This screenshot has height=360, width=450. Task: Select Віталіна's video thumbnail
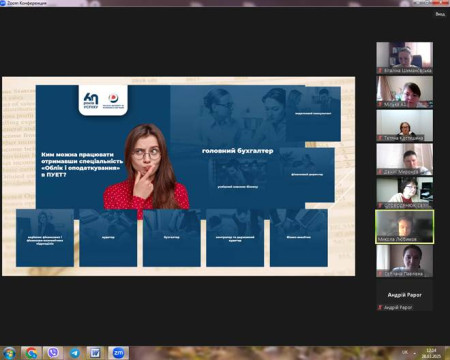[x=405, y=58]
